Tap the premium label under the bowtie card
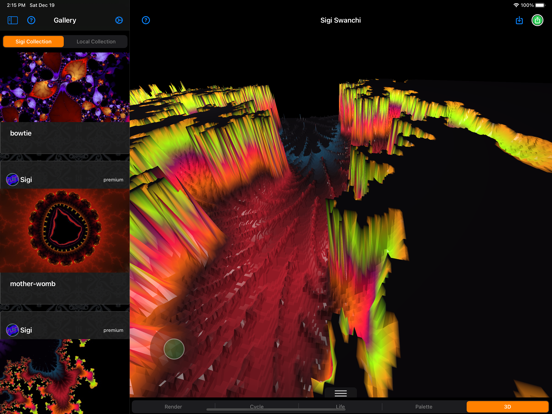 (113, 180)
